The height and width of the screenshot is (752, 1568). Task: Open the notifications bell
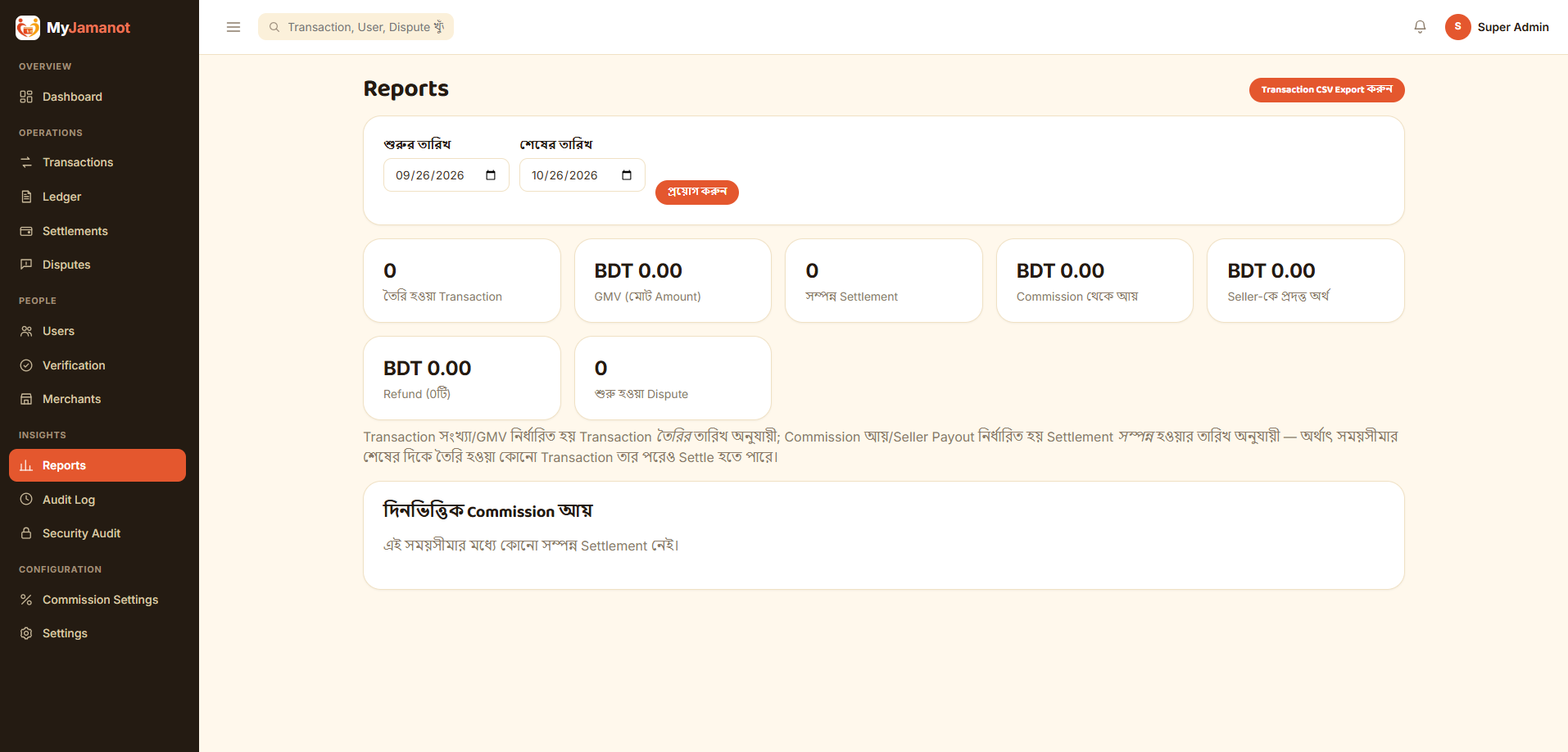(1420, 27)
